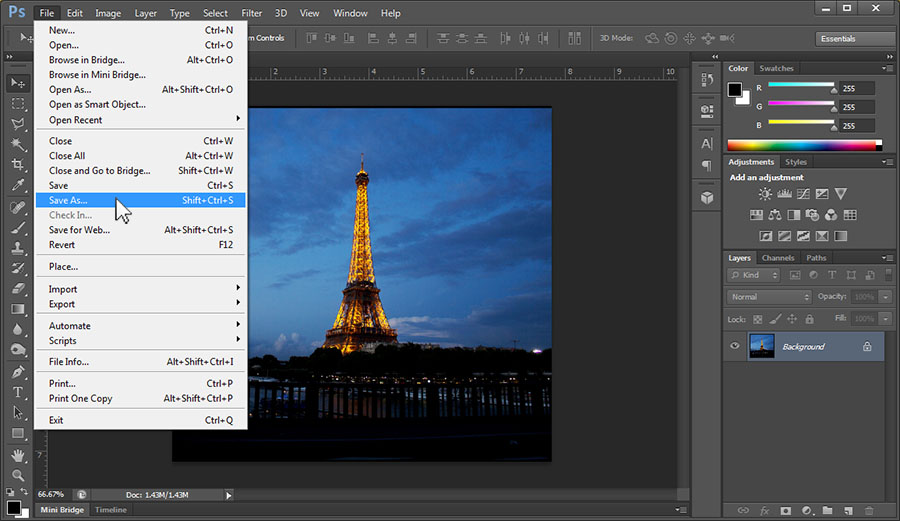Pick the Horizontal Type tool
900x521 pixels.
(17, 392)
